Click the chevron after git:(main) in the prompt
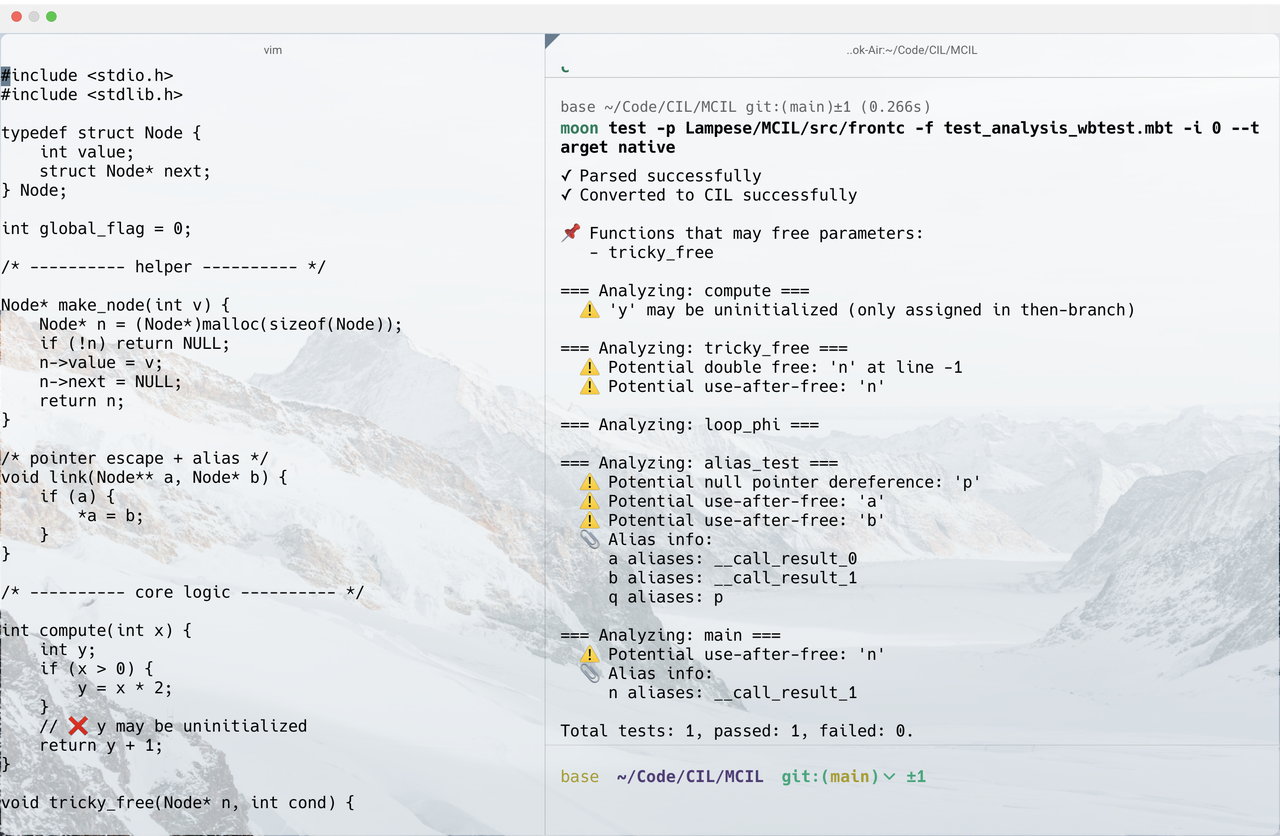This screenshot has height=836, width=1280. pos(889,777)
